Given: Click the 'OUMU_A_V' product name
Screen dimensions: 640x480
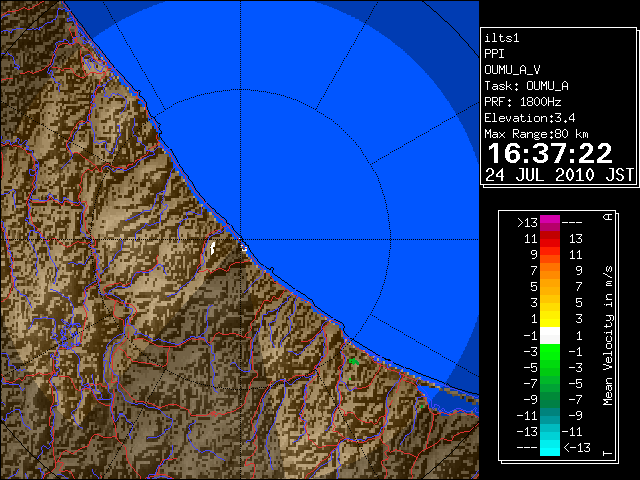Looking at the screenshot, I should pos(512,70).
